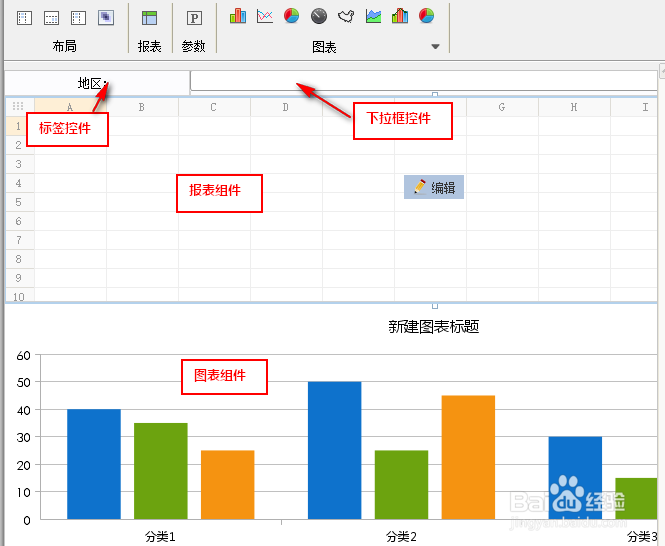Expand the 图表 chart gallery dropdown arrow
The height and width of the screenshot is (546, 665).
click(x=435, y=46)
